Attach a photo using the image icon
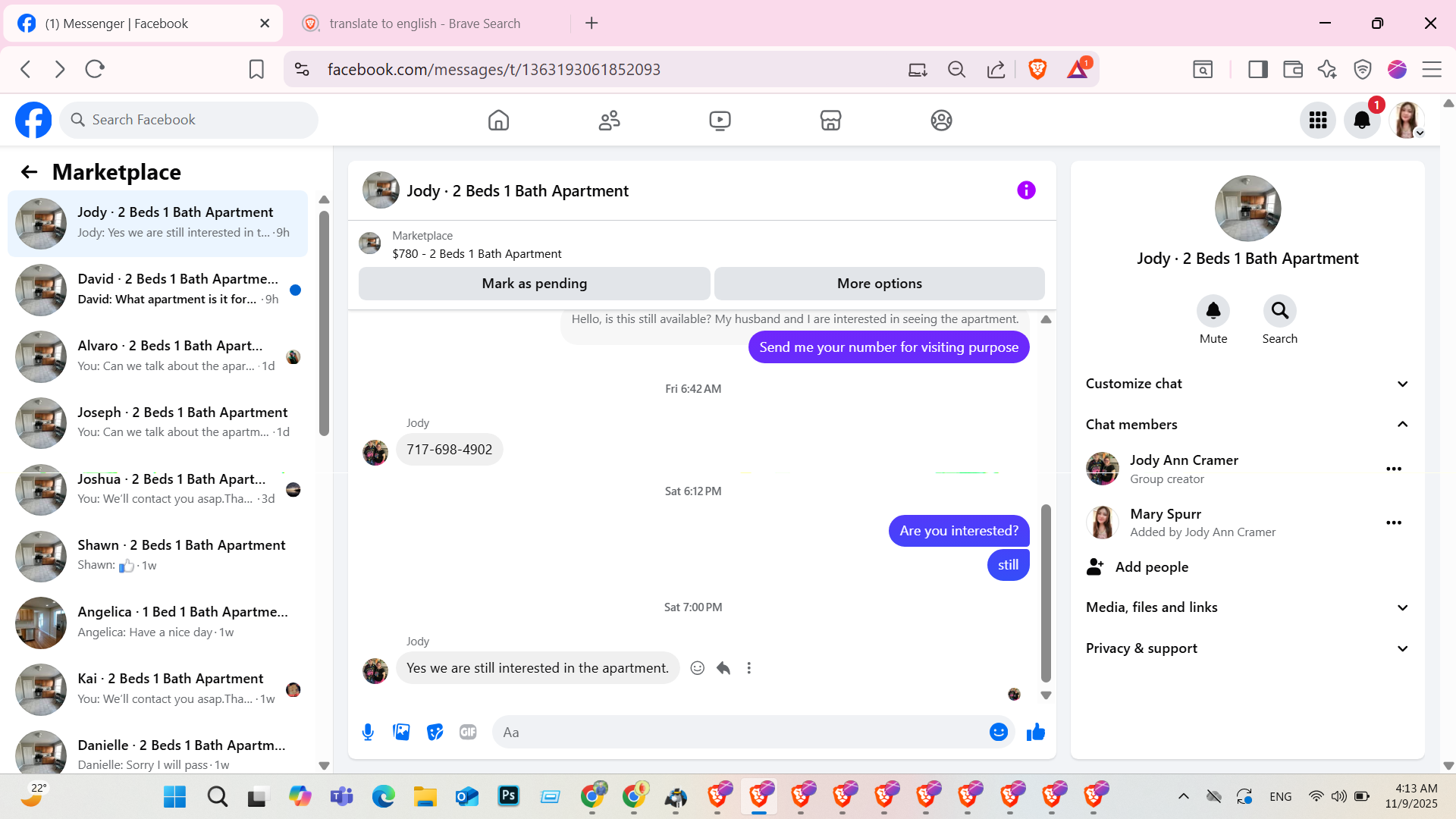1456x819 pixels. coord(401,732)
